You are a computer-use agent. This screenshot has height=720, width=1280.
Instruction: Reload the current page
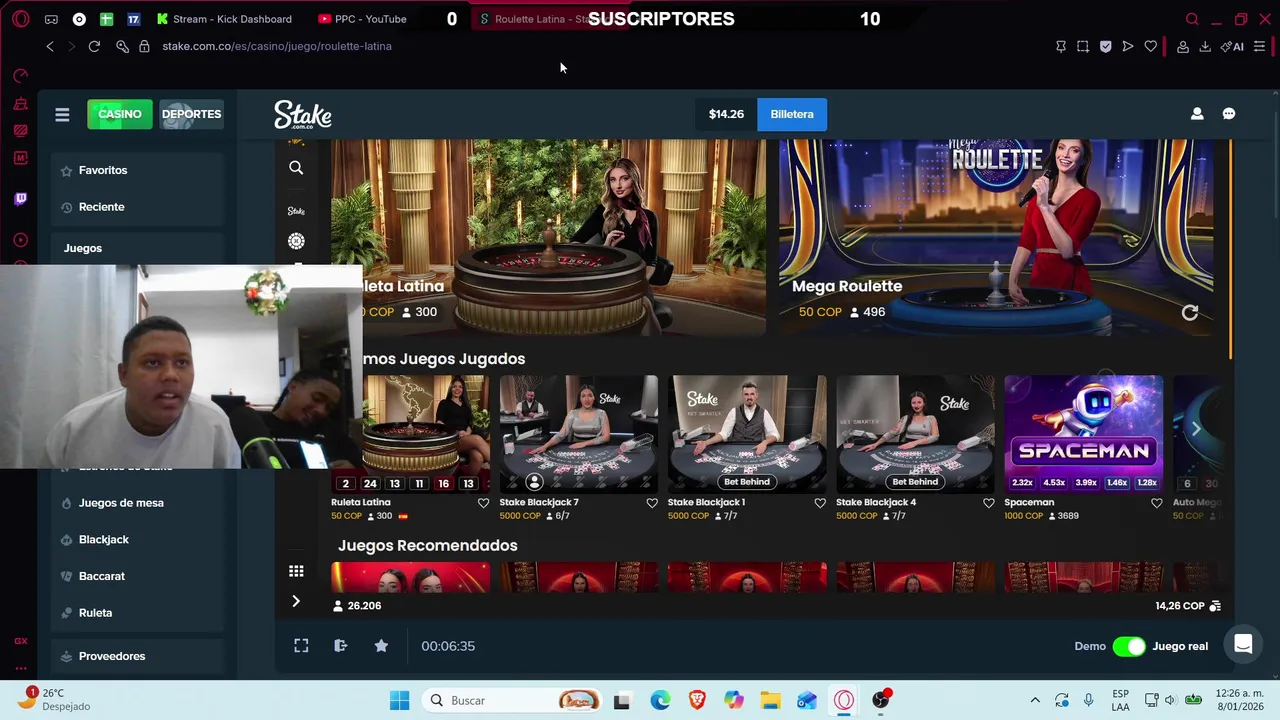94,46
